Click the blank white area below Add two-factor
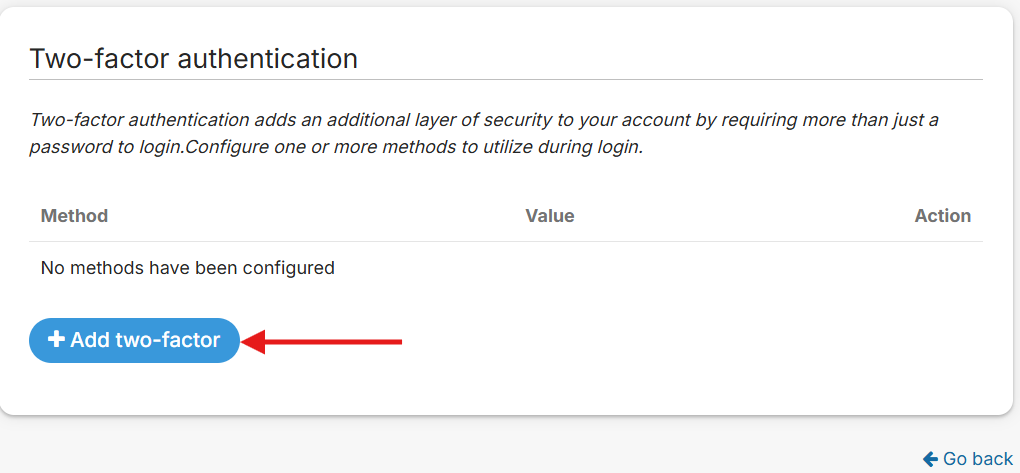Viewport: 1020px width, 473px height. tap(500, 390)
